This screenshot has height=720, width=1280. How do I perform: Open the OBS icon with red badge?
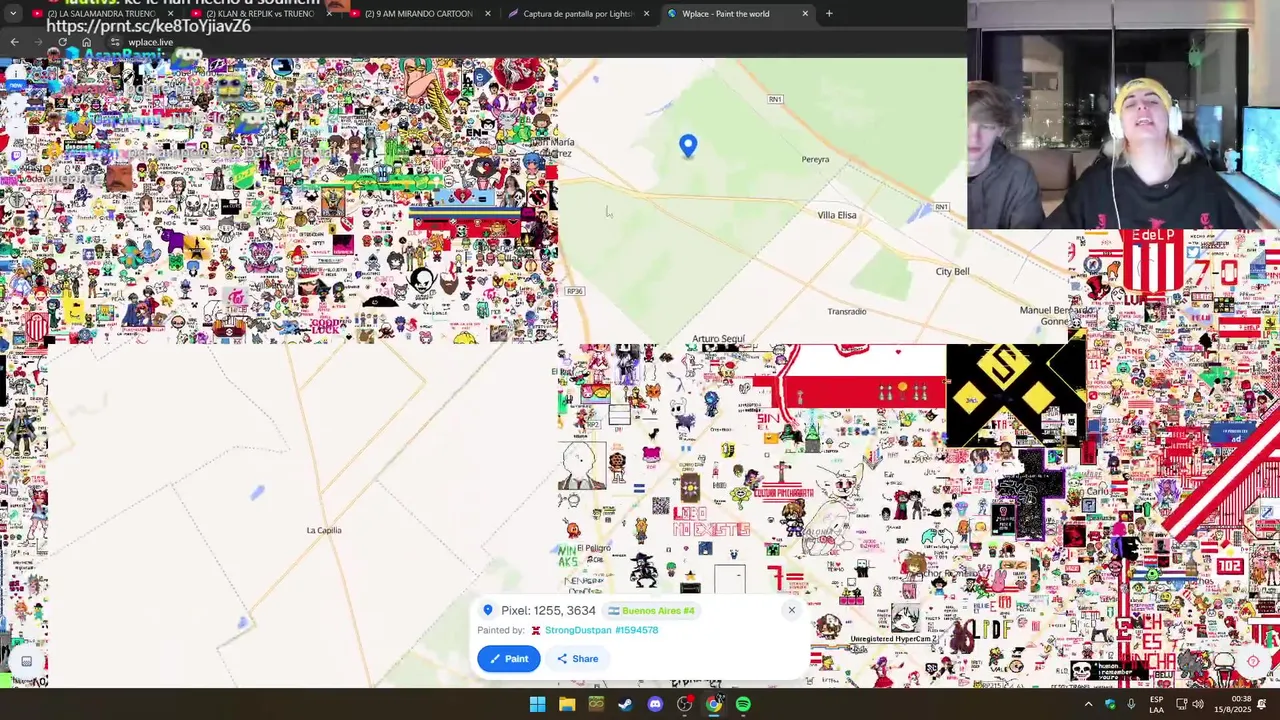coord(685,704)
